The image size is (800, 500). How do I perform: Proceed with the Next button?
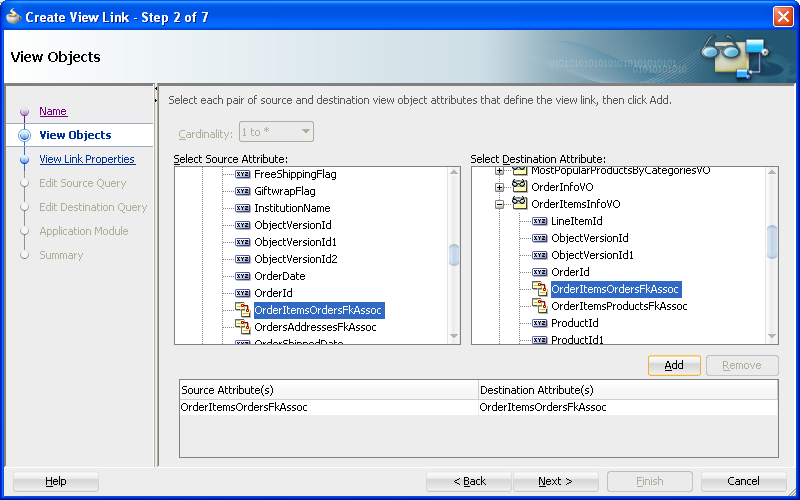(x=555, y=481)
